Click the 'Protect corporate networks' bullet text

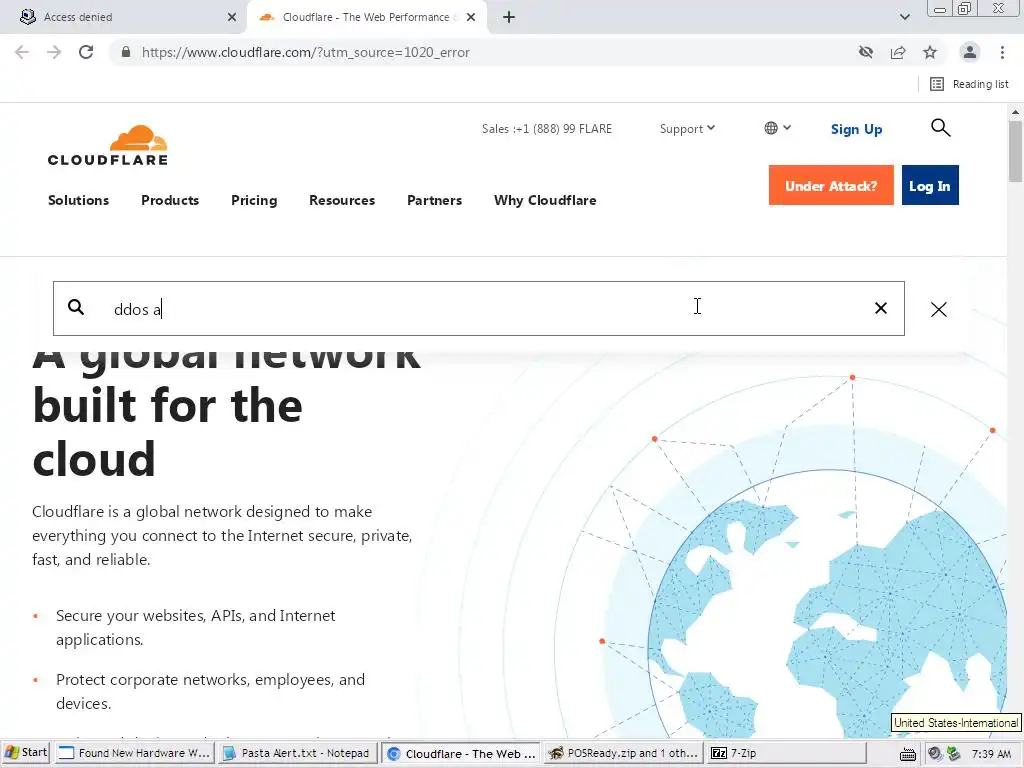click(x=210, y=692)
